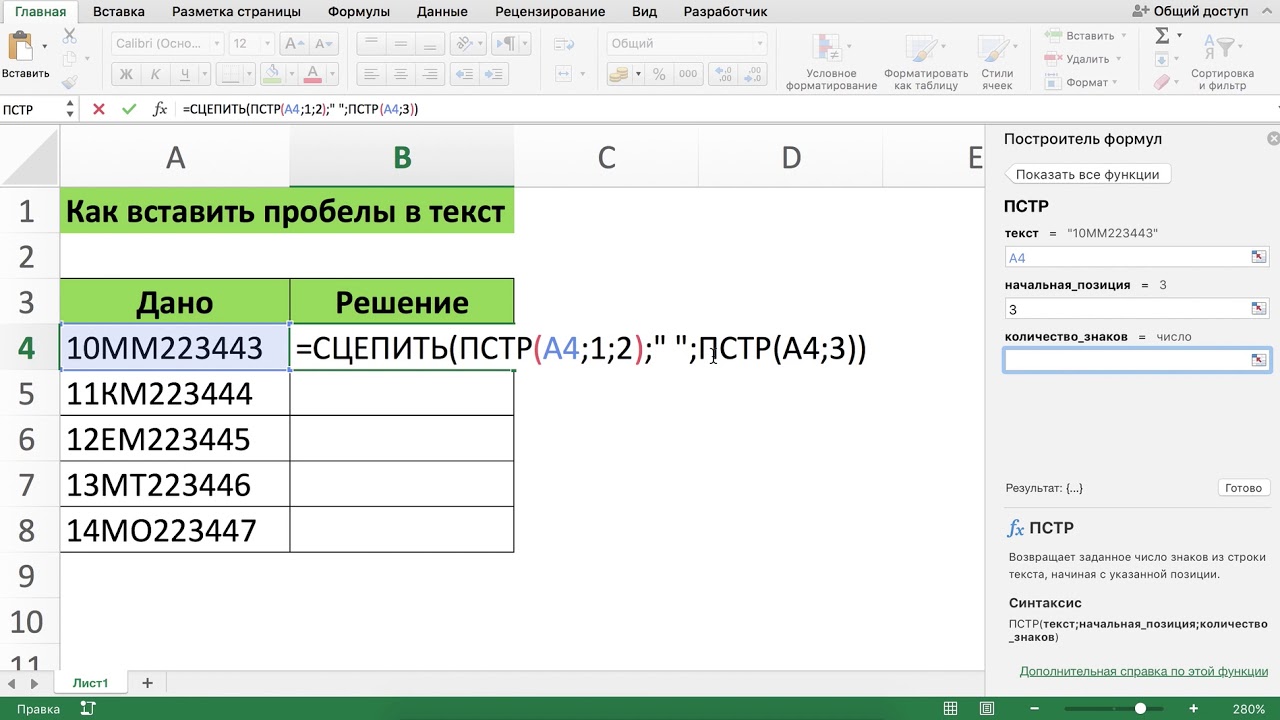Image resolution: width=1280 pixels, height=720 pixels.
Task: Align text to middle of cell
Action: 400,43
